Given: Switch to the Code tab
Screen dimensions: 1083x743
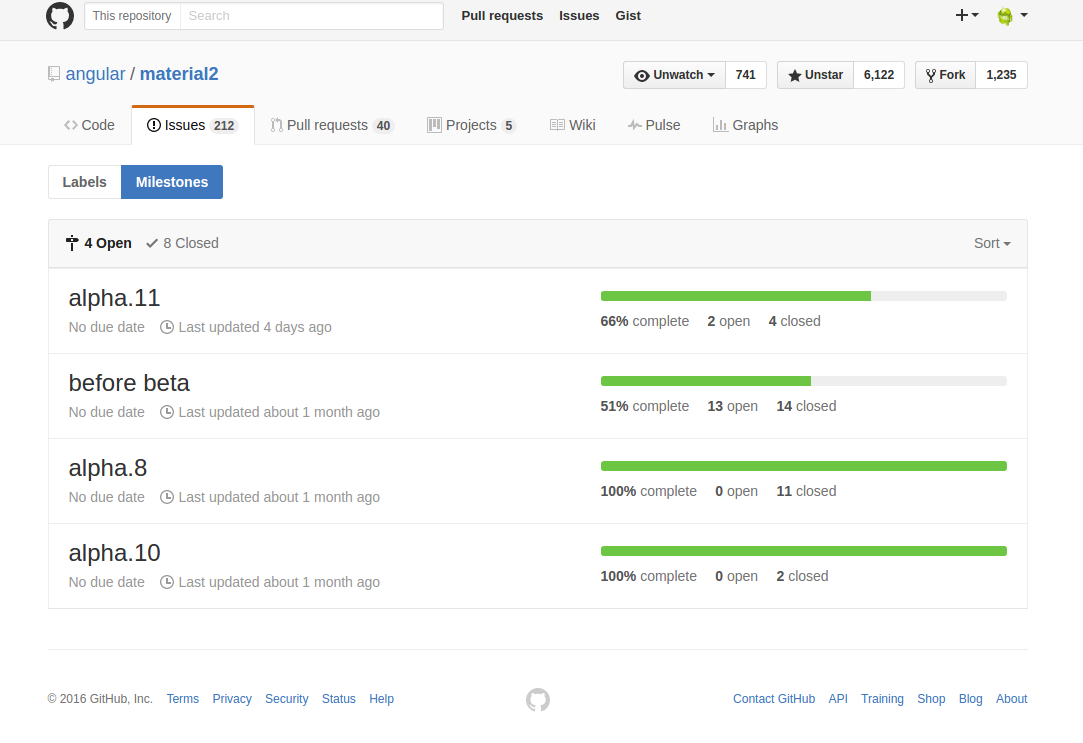Looking at the screenshot, I should (x=89, y=125).
